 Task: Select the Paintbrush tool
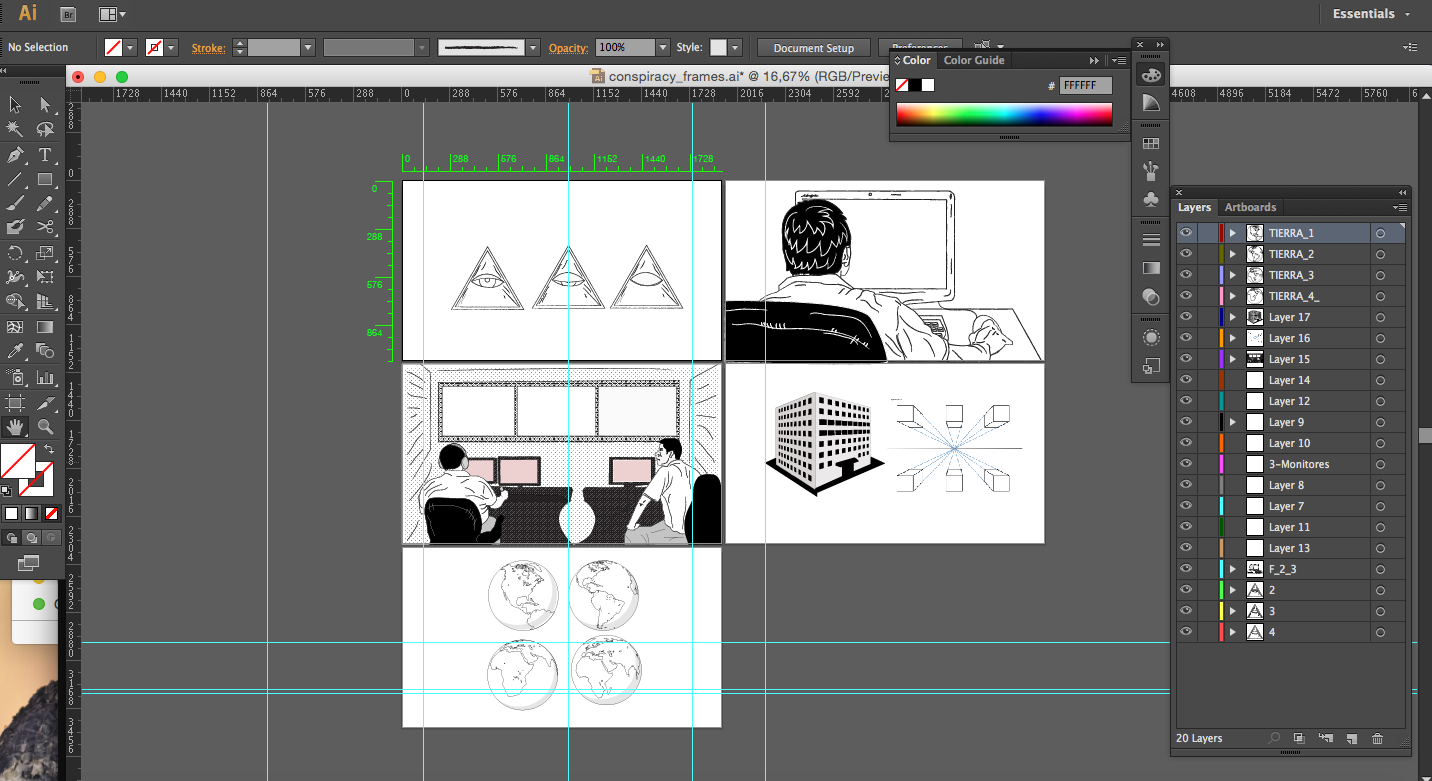(15, 203)
